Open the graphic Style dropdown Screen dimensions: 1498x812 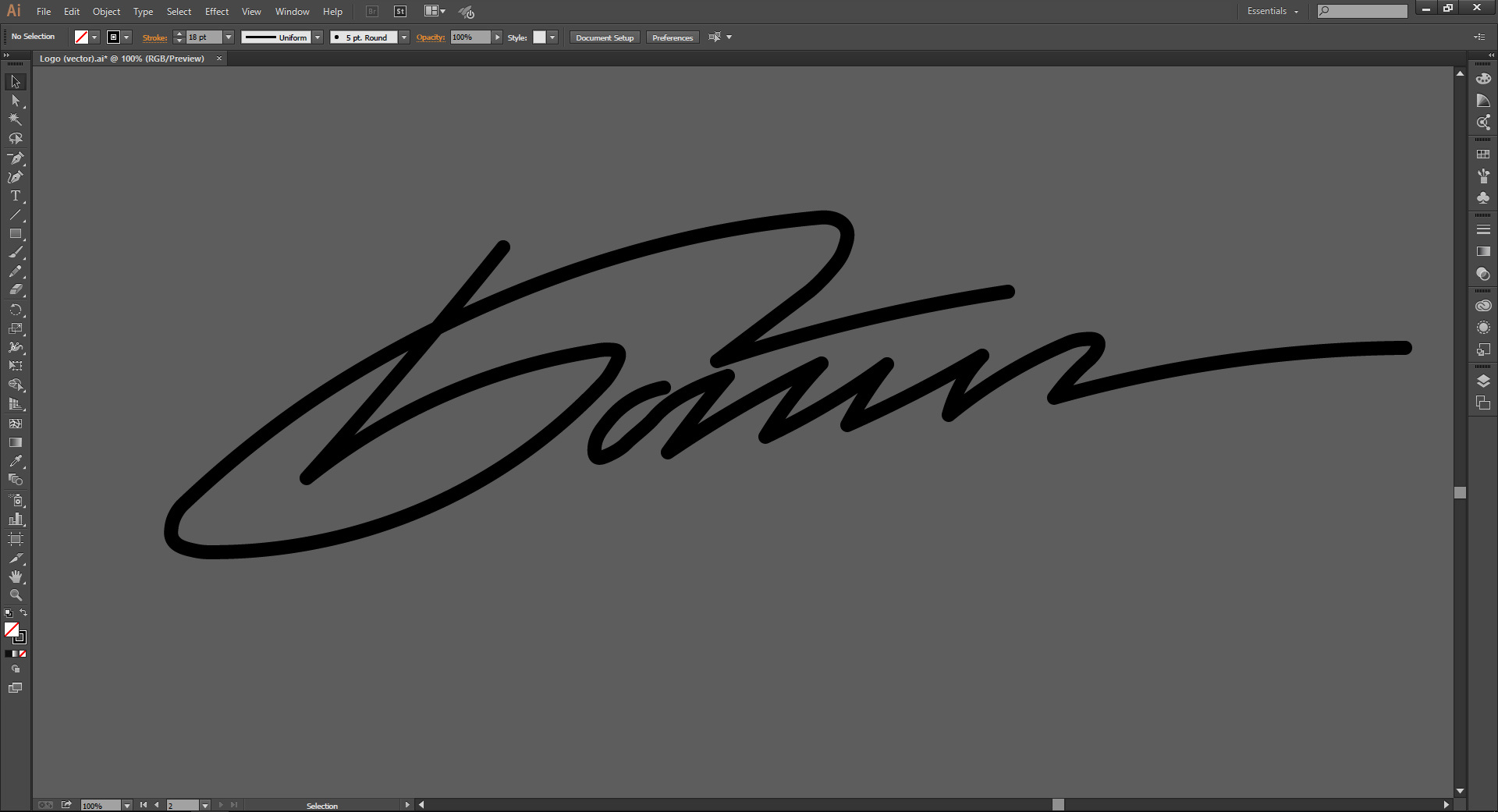click(552, 37)
